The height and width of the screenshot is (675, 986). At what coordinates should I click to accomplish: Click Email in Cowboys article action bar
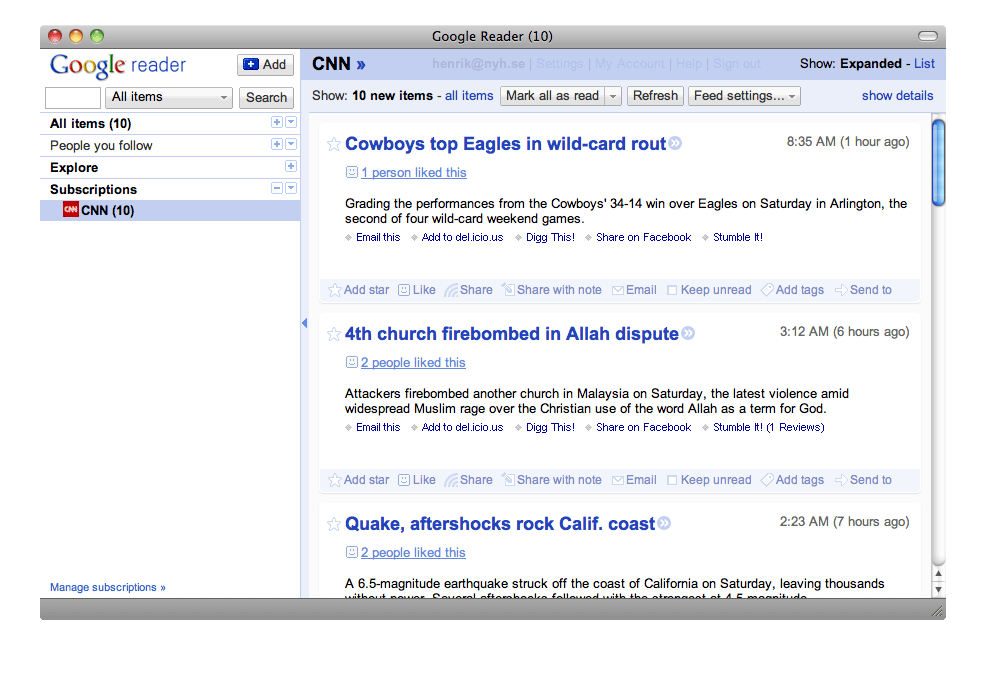click(634, 290)
